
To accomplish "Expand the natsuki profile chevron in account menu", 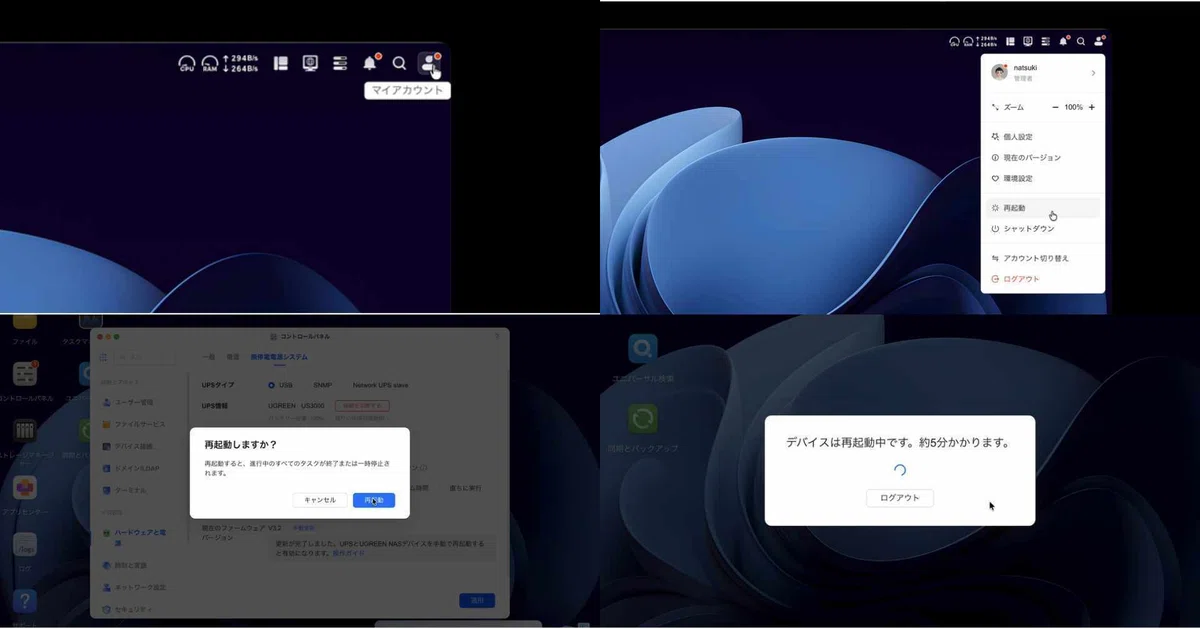I will coord(1093,73).
